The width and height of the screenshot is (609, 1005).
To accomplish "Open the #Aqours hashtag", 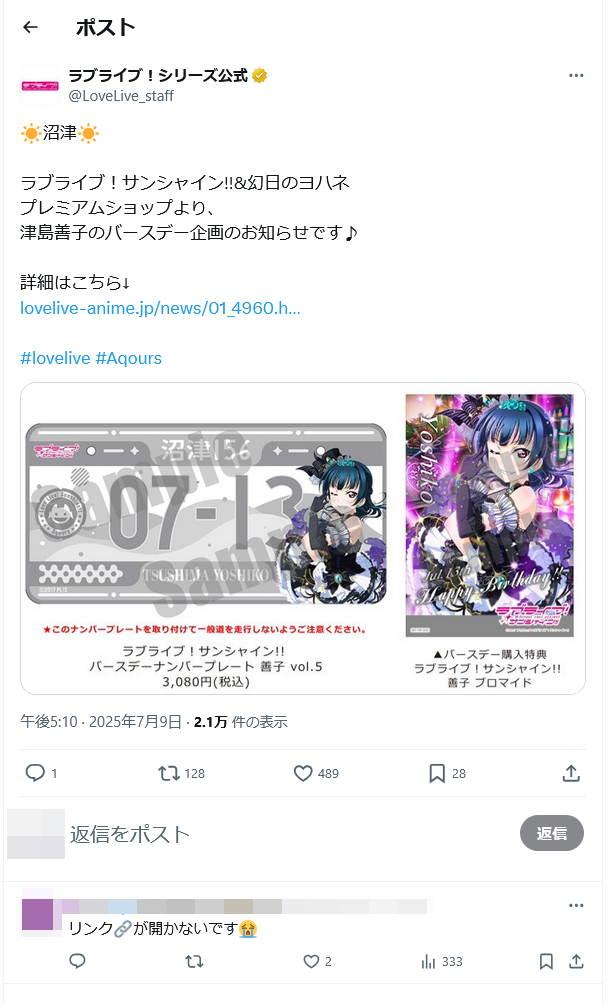I will pyautogui.click(x=129, y=358).
